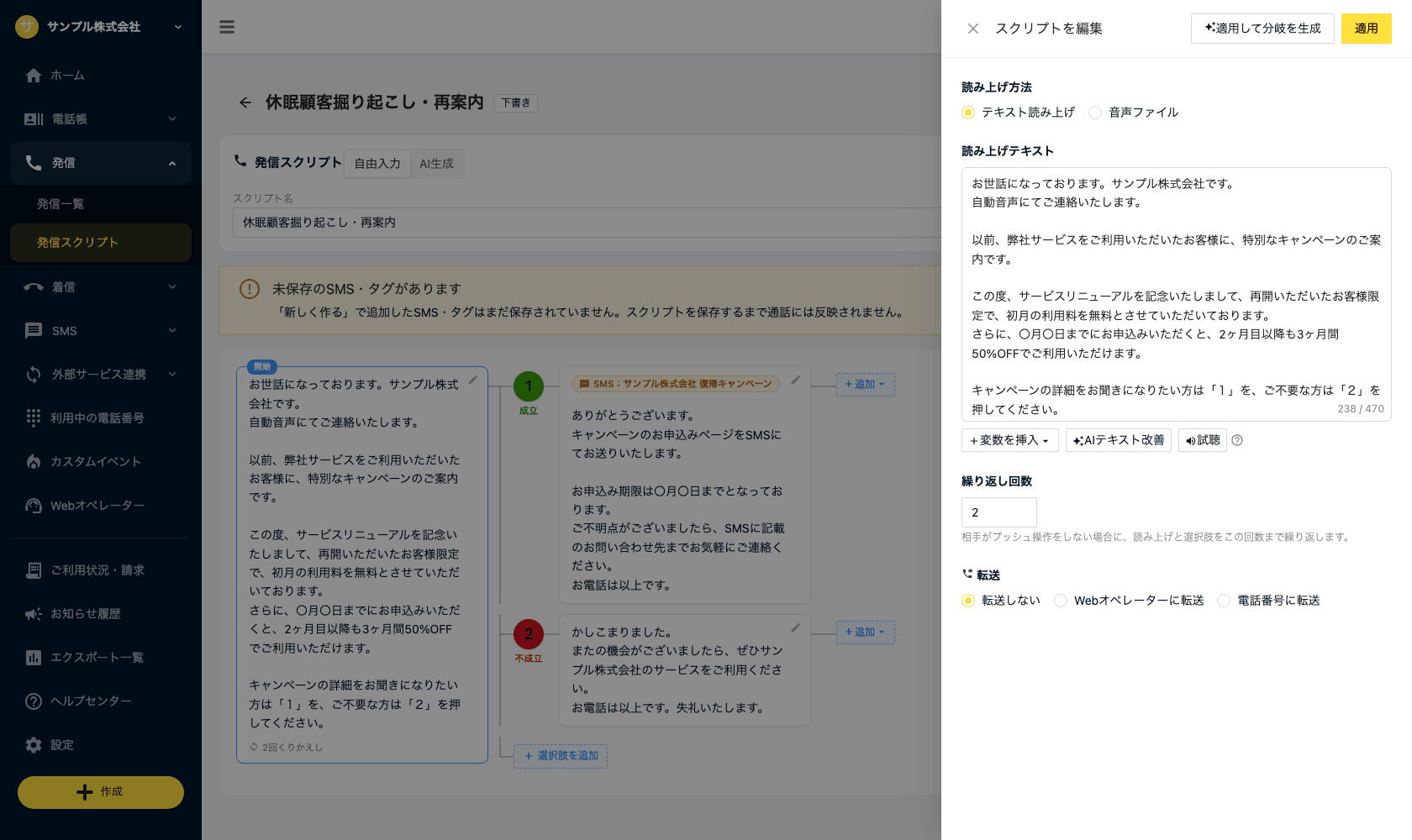Click the 外部サービス連携 sync icon

coord(34,375)
